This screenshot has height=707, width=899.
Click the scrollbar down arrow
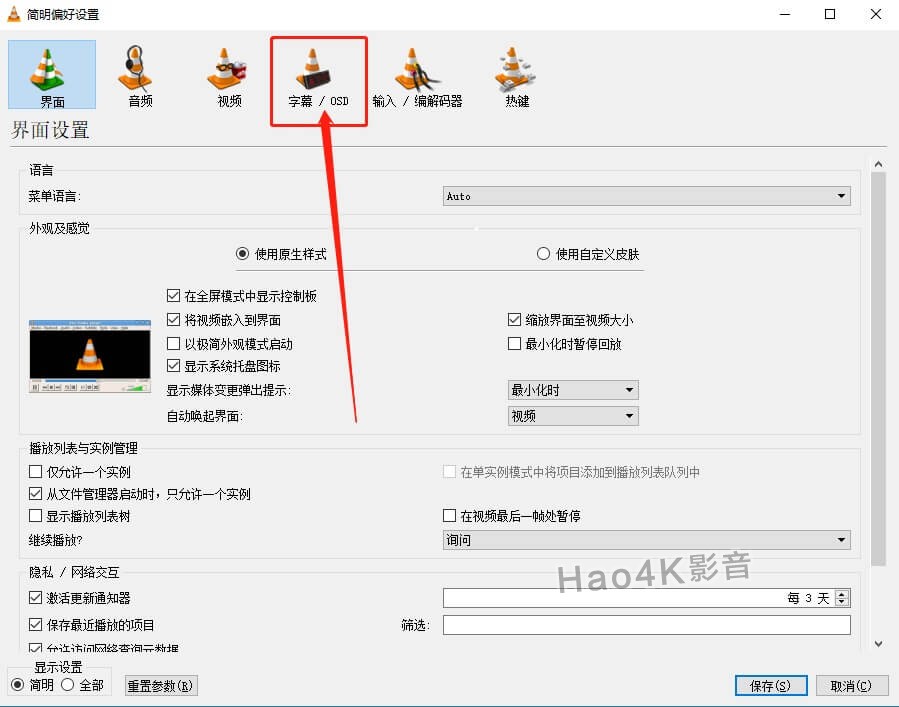pos(878,643)
